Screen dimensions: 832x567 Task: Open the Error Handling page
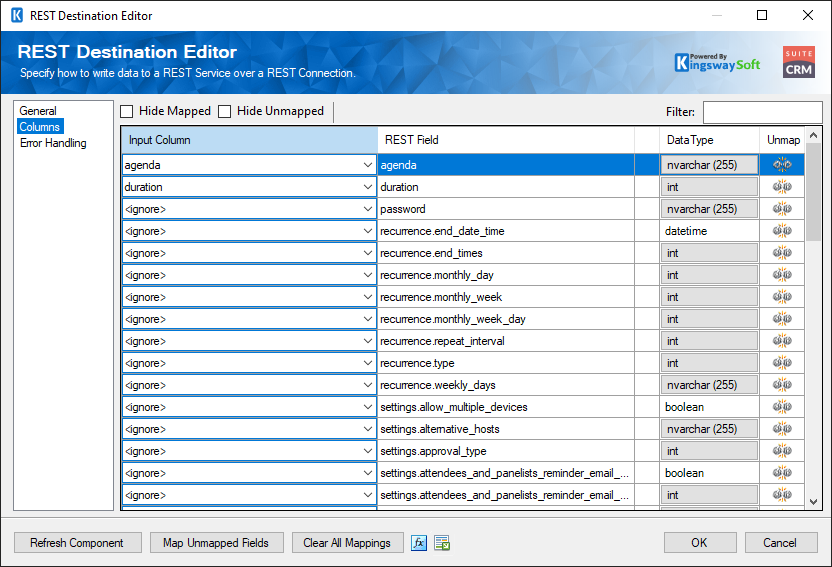[53, 143]
